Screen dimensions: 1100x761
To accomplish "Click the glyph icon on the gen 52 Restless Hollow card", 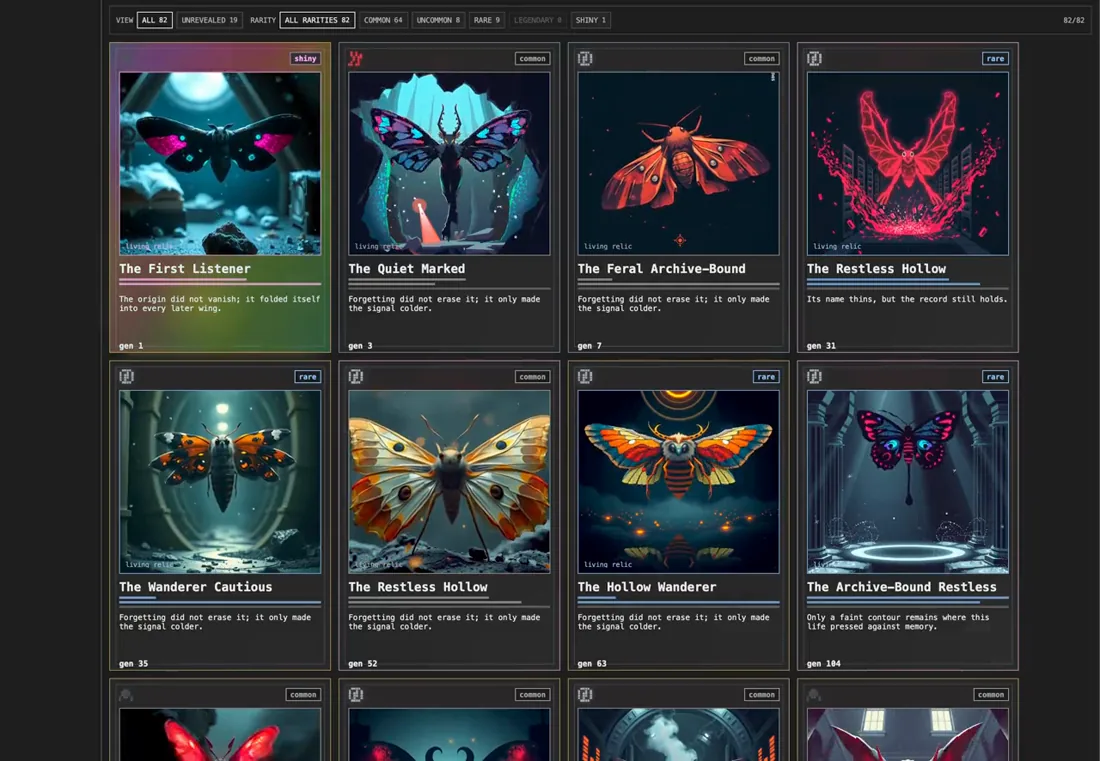I will coord(356,377).
